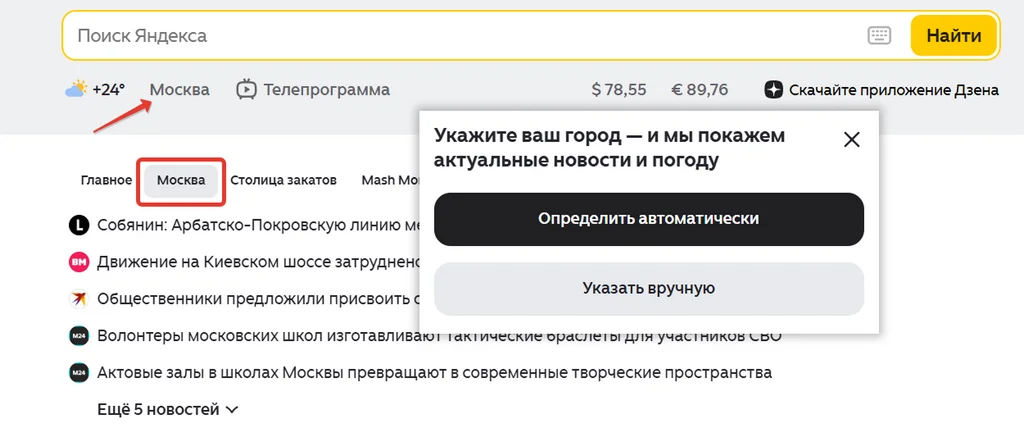
Task: Select the Москва news tab
Action: pos(181,180)
